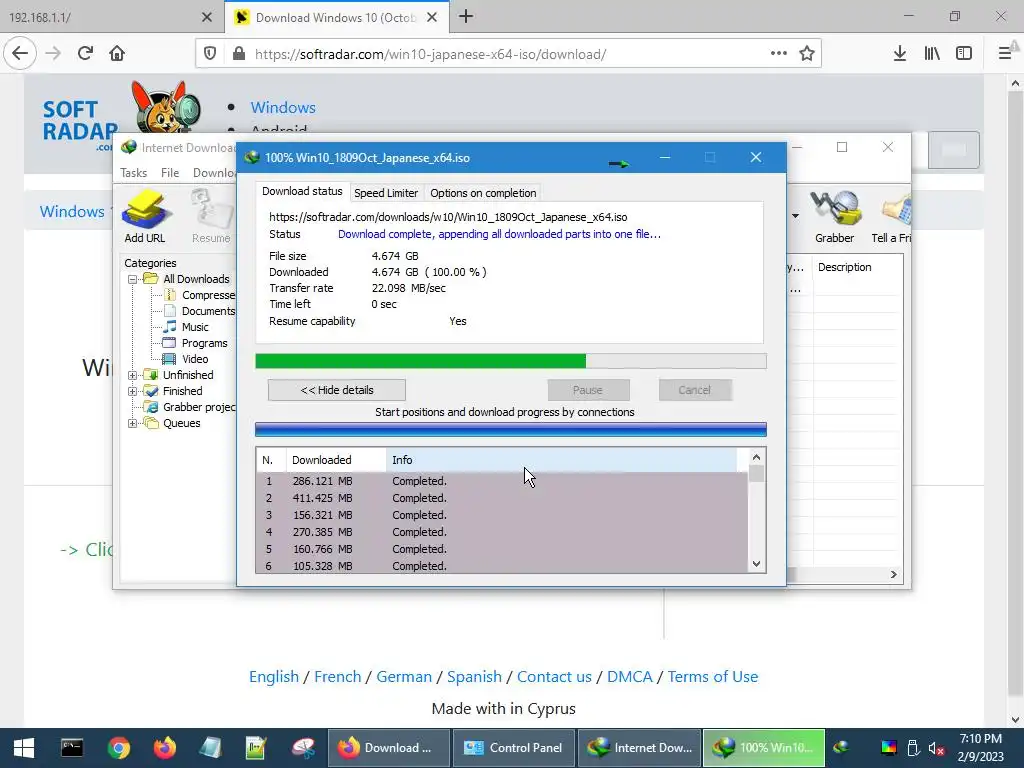Open the Firefox hamburger menu
The image size is (1024, 768).
click(1005, 54)
